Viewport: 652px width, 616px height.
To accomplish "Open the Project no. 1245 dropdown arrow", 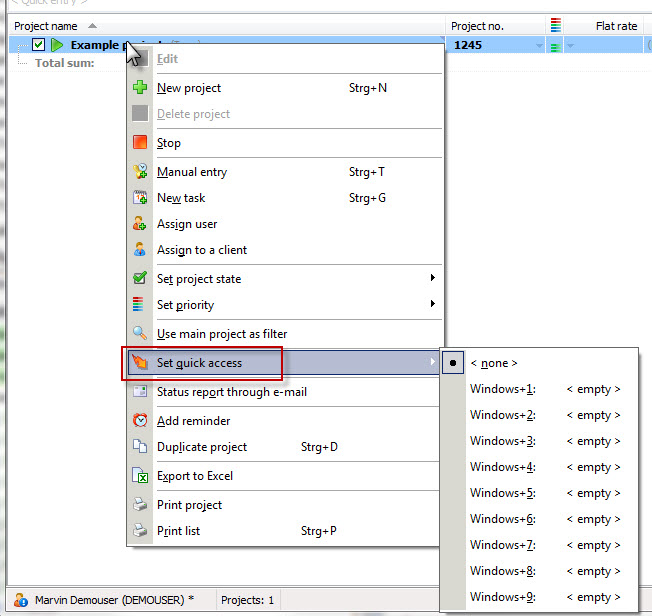I will (x=539, y=45).
